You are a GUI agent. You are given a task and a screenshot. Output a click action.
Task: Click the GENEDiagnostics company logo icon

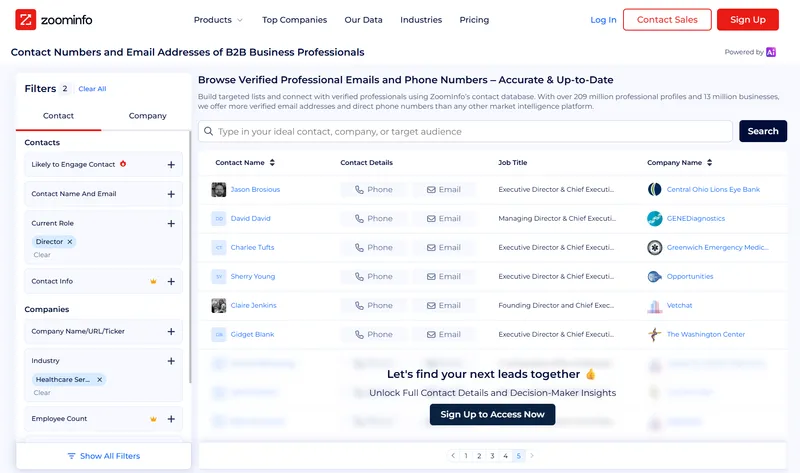coord(655,218)
